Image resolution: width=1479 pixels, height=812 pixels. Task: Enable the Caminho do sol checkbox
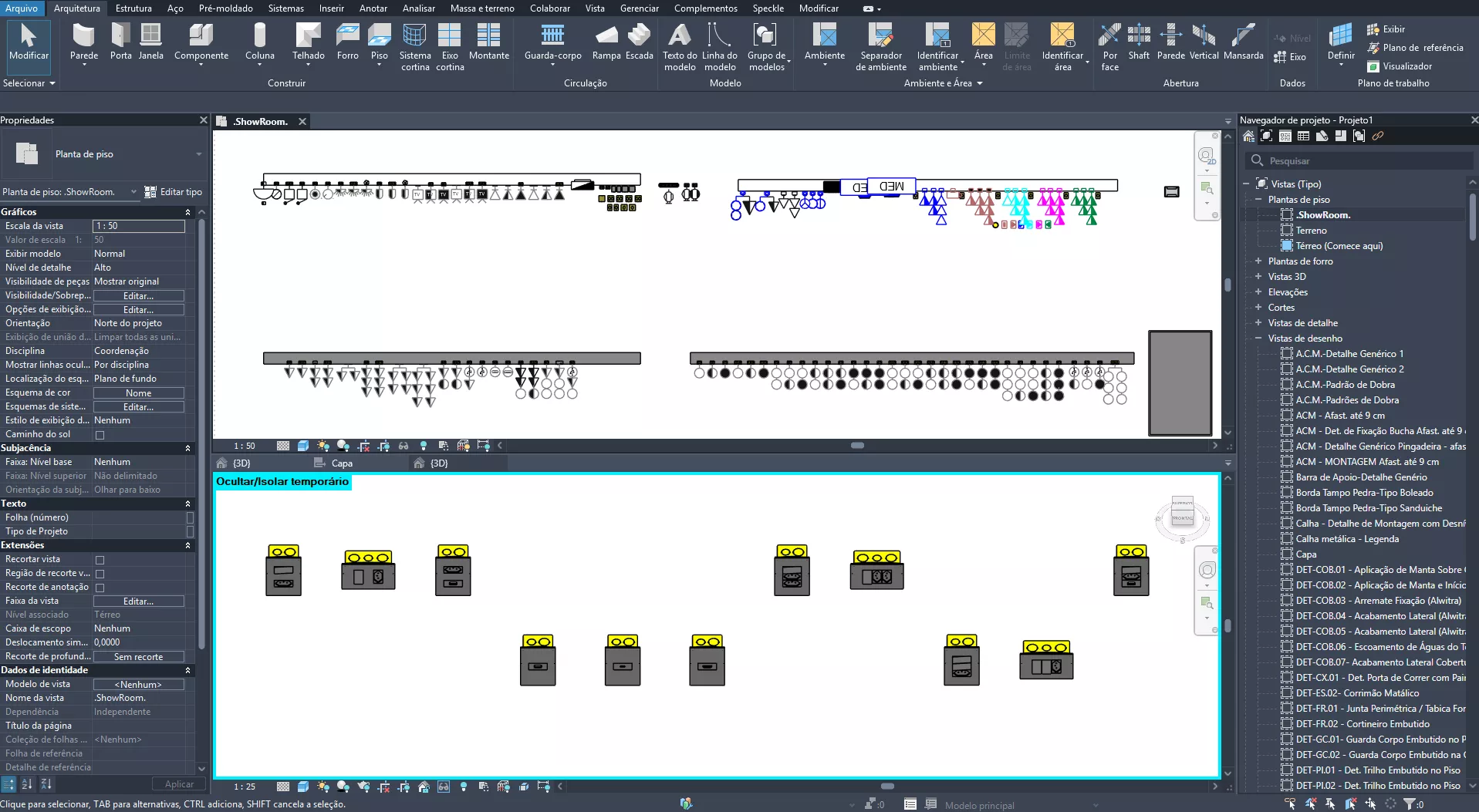pos(100,435)
